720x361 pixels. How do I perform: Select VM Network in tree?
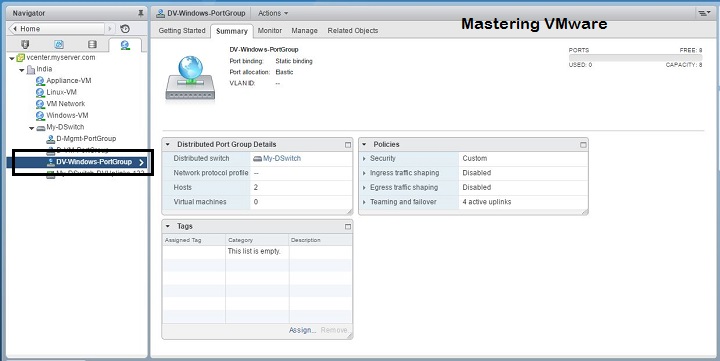point(66,104)
